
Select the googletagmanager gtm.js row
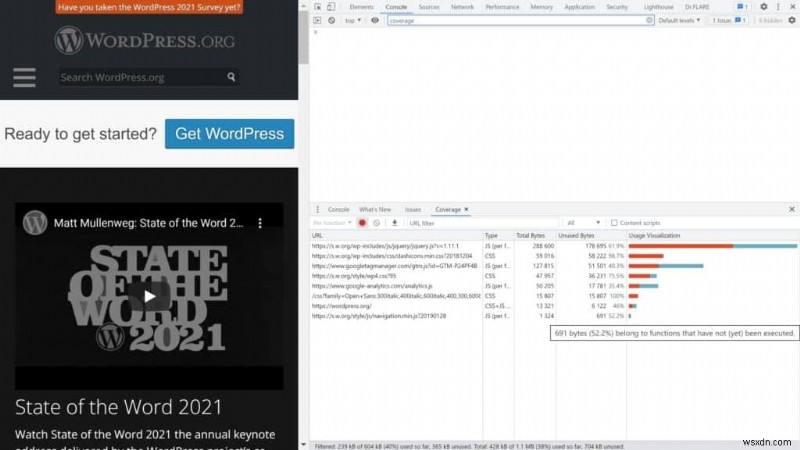click(554, 266)
